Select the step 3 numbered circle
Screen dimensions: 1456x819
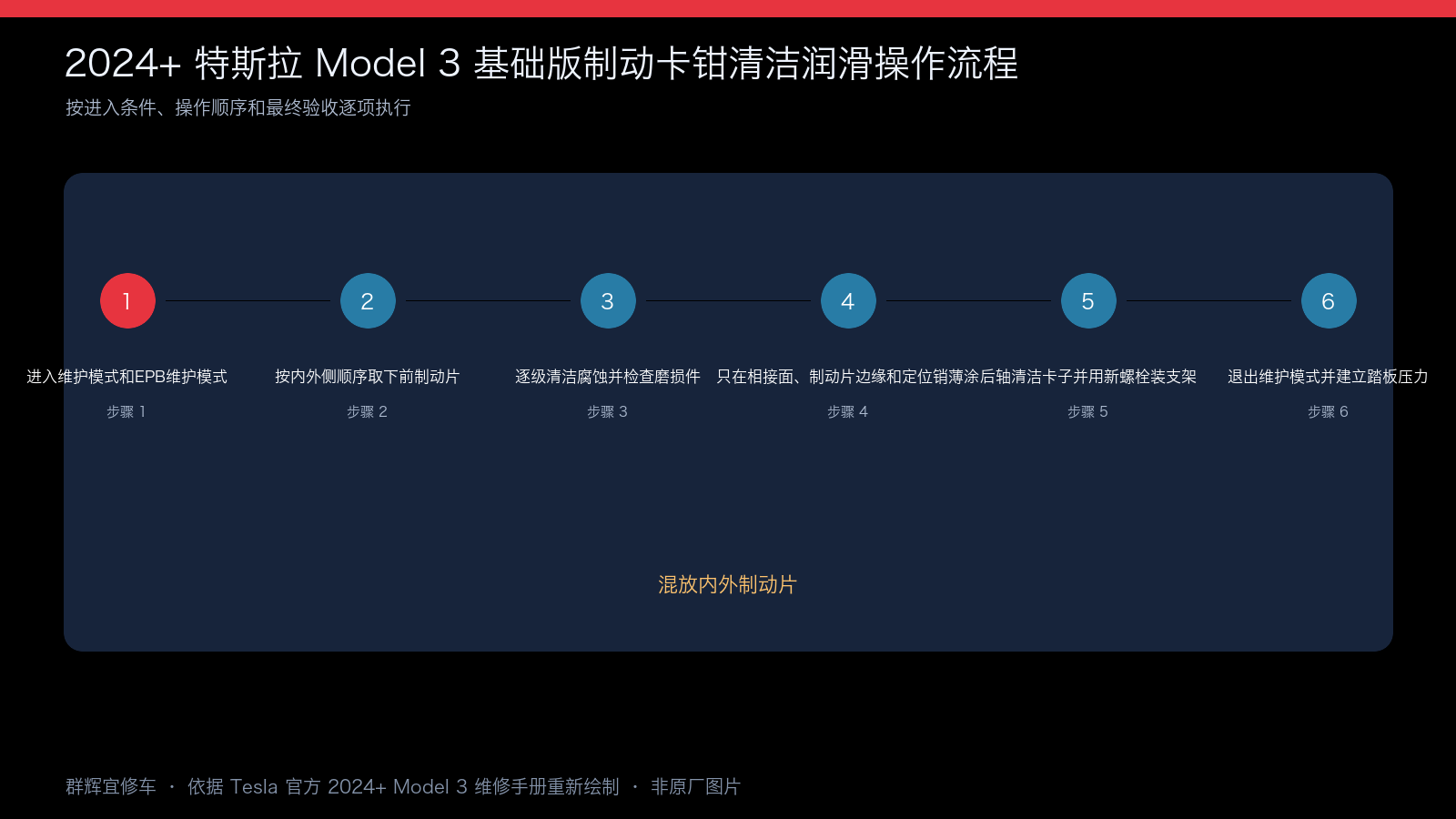(608, 301)
